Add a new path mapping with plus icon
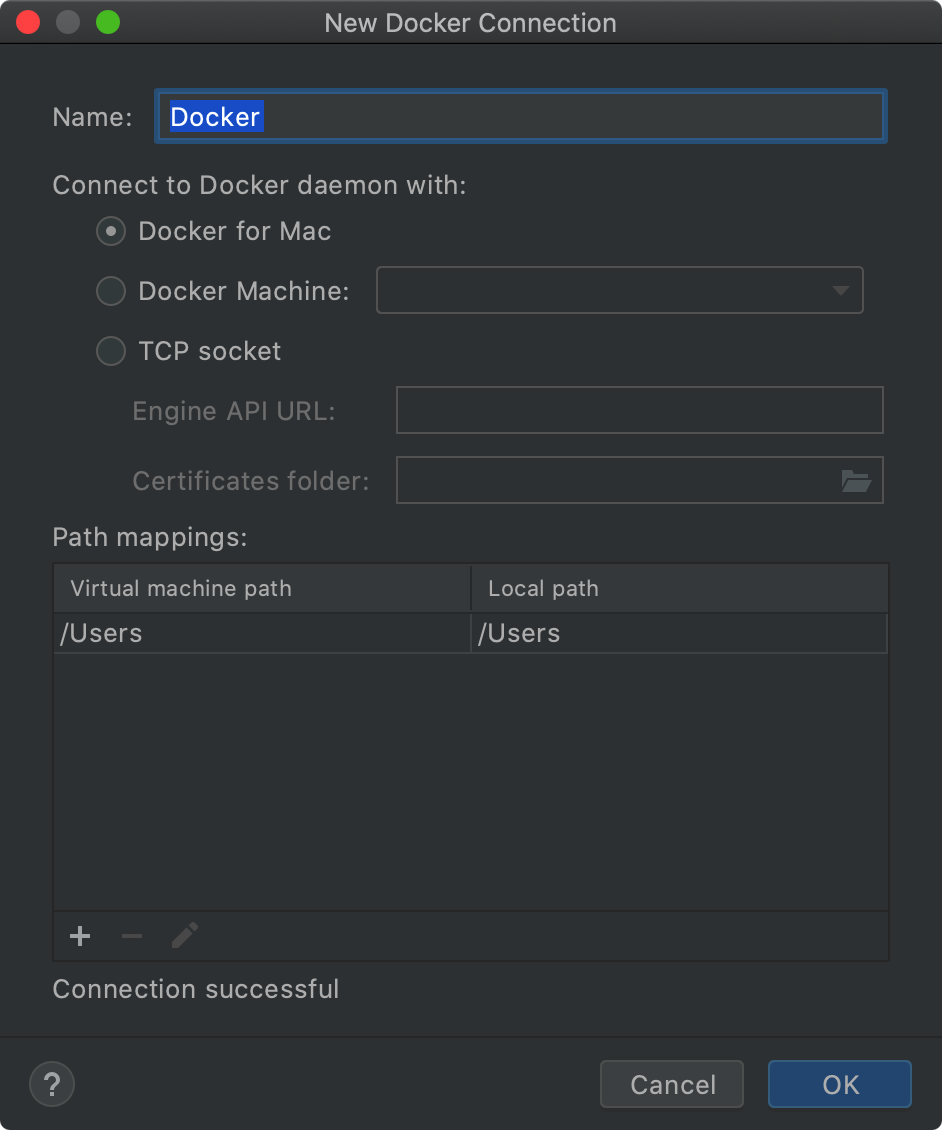 tap(80, 936)
